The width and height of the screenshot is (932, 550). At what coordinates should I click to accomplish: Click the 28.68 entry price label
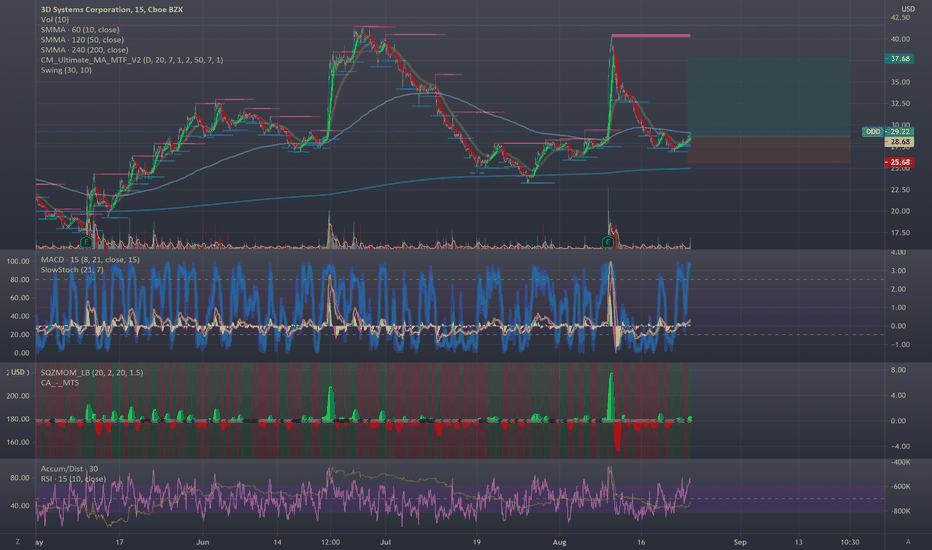pos(899,142)
